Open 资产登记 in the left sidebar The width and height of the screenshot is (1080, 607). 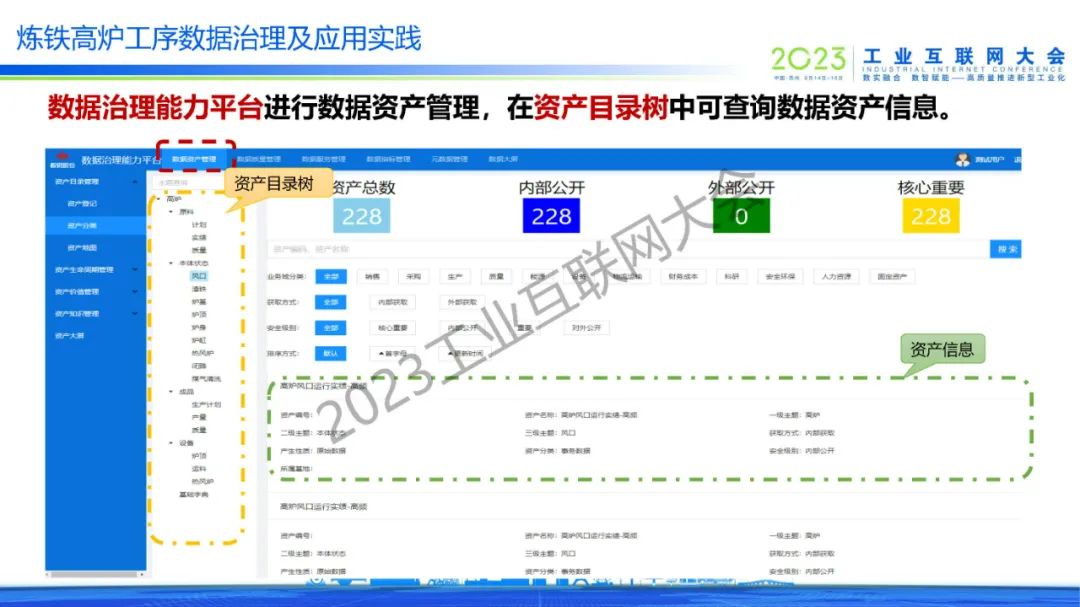pos(82,204)
